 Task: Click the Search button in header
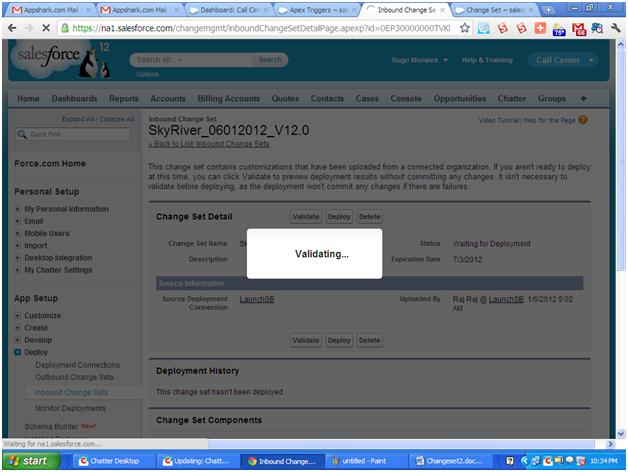point(270,60)
